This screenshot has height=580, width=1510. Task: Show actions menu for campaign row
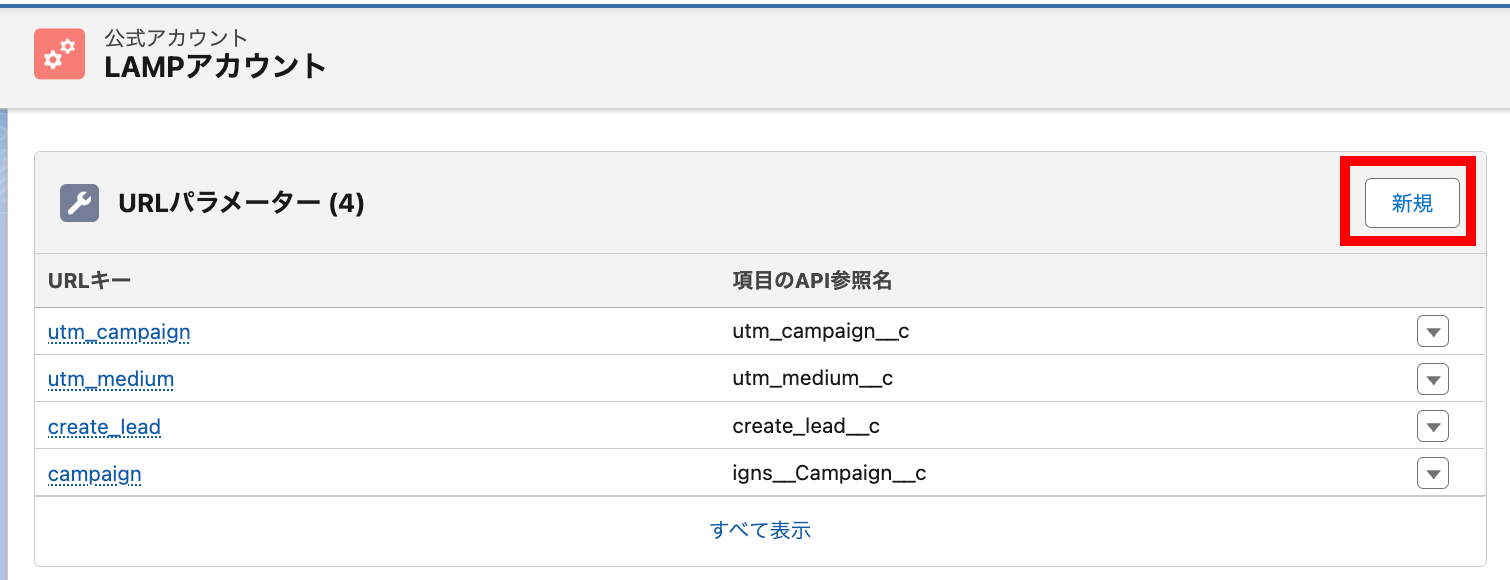click(x=1432, y=474)
